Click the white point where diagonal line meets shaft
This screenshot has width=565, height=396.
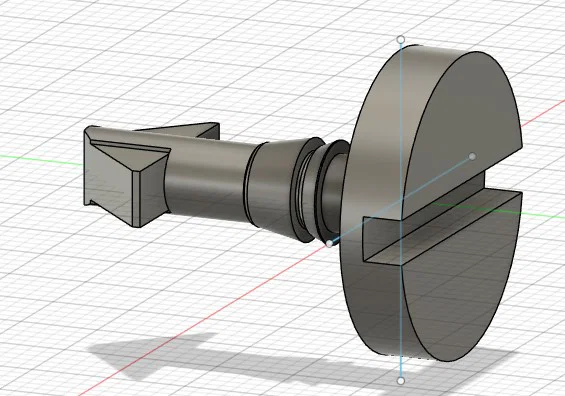tap(329, 244)
